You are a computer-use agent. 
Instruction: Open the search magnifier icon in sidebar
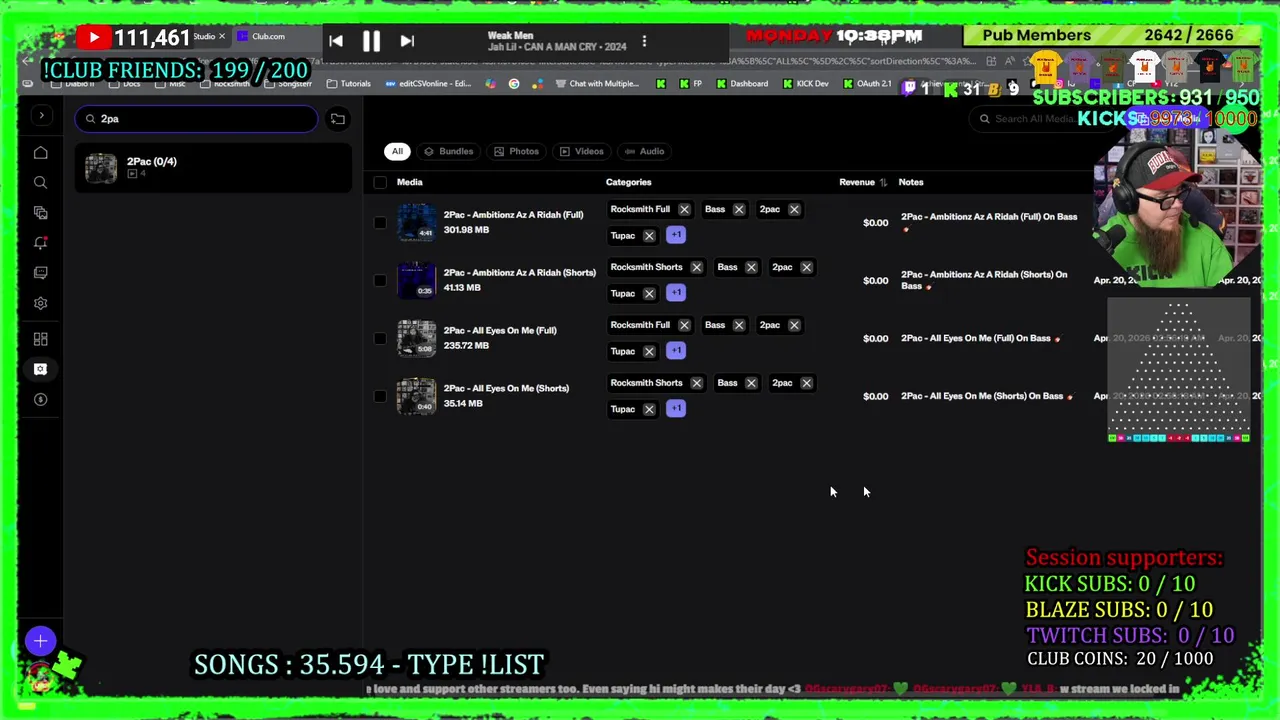41,183
